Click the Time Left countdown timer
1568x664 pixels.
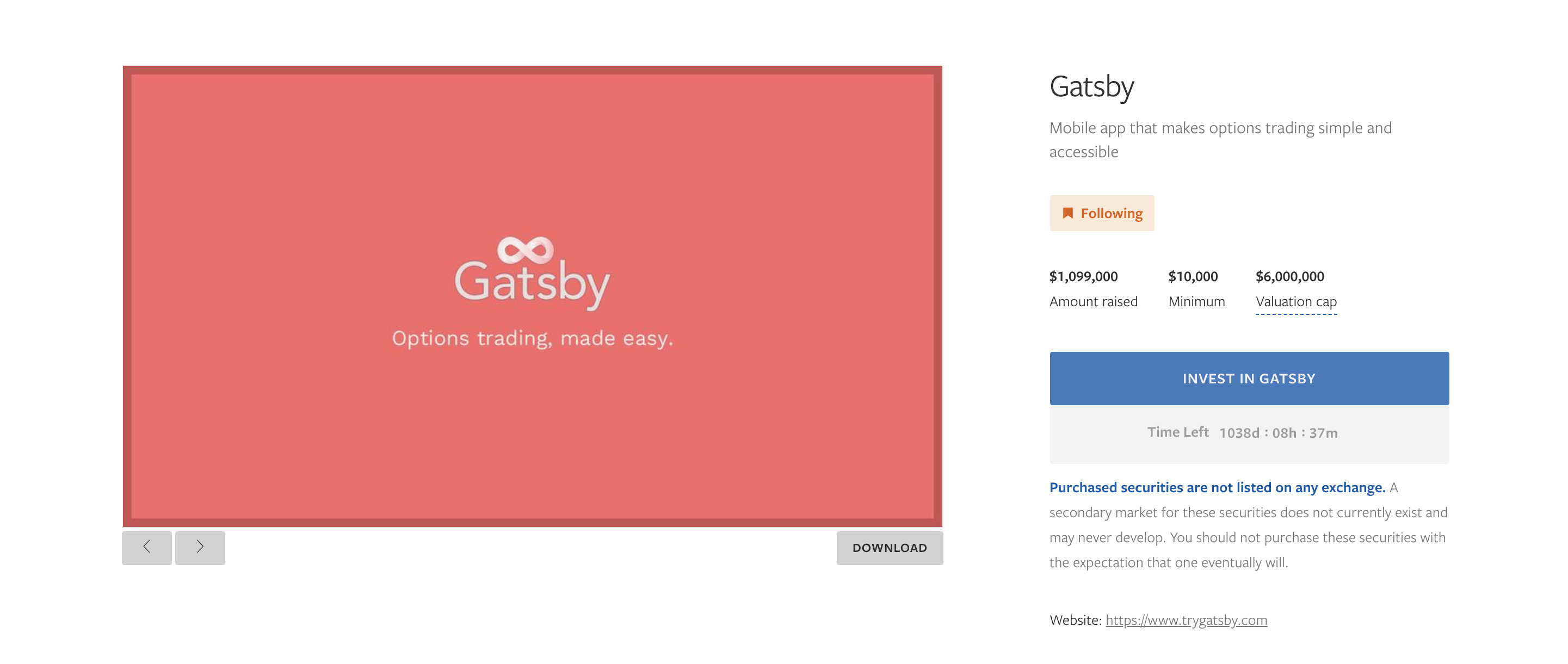[1277, 433]
